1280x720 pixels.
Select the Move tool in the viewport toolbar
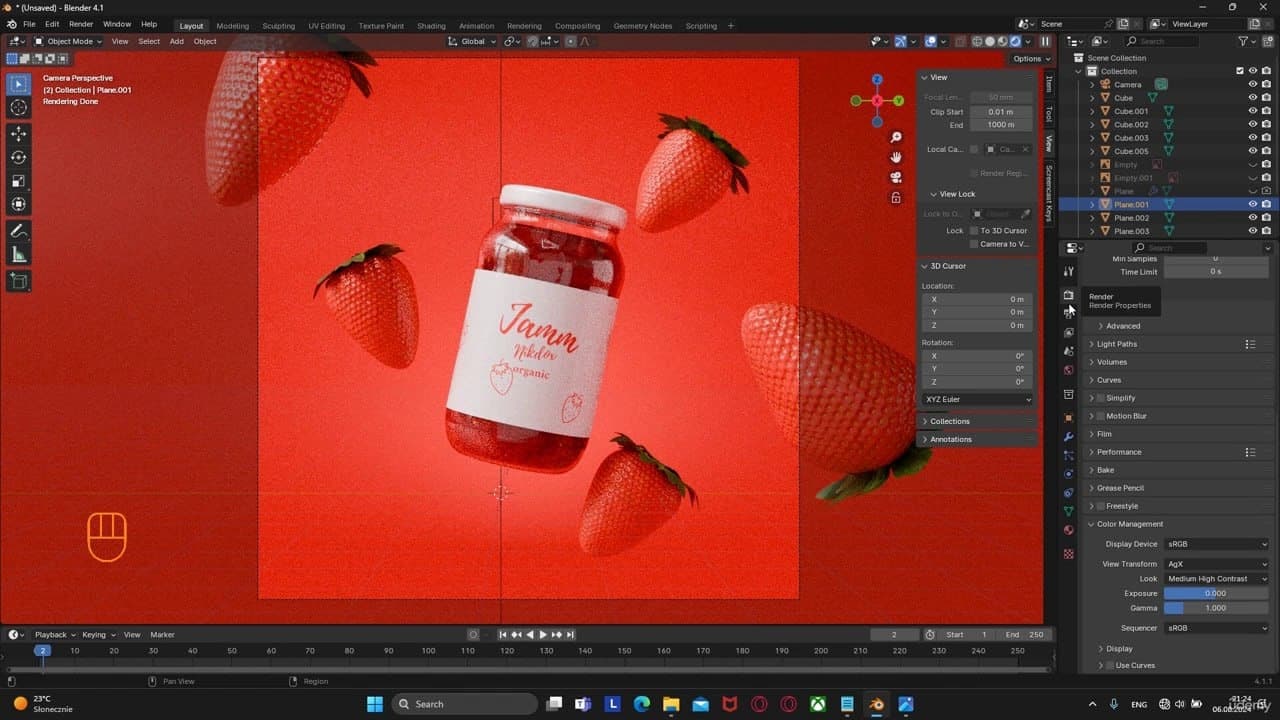[x=18, y=133]
